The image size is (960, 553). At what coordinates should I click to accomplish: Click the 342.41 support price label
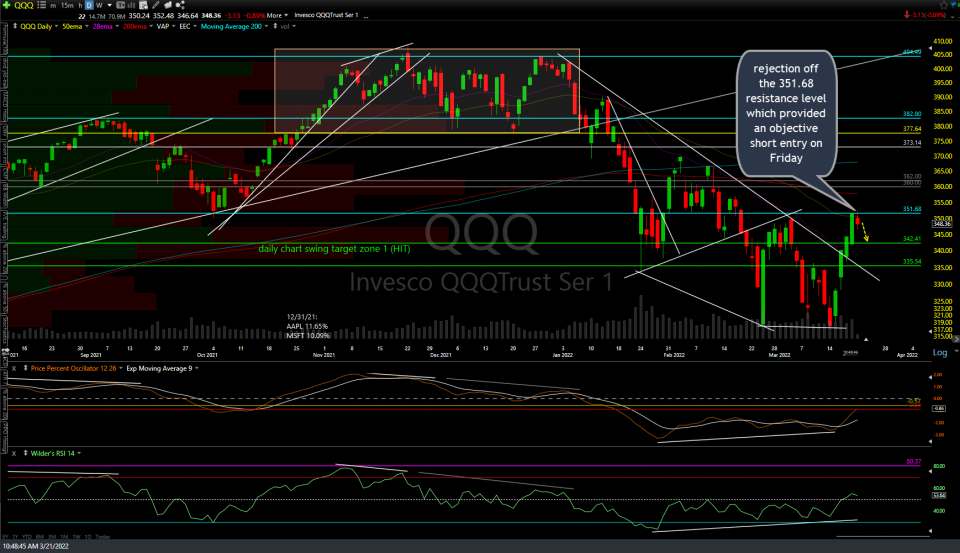click(912, 239)
